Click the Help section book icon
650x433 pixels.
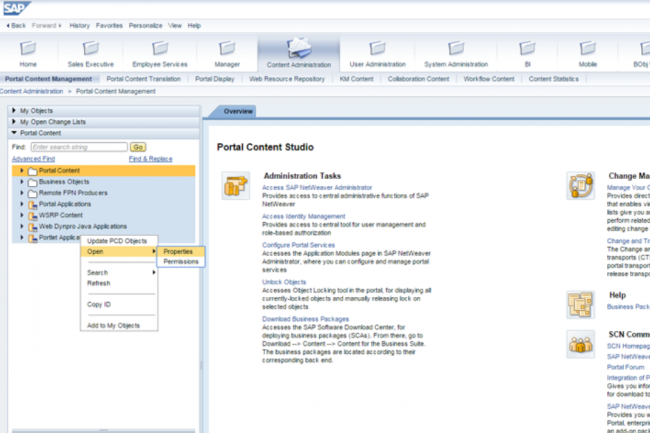580,302
